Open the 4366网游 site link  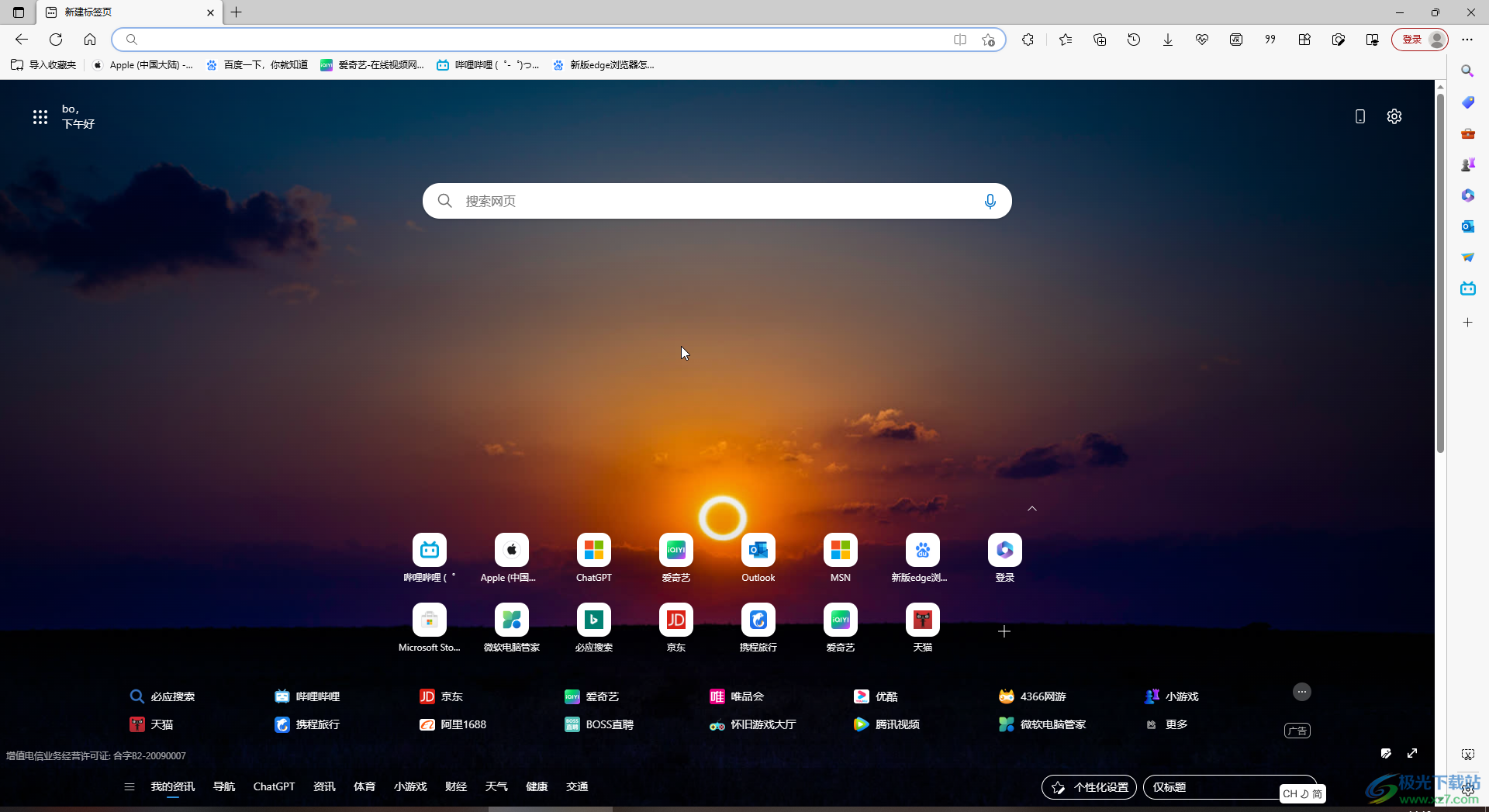click(1032, 696)
